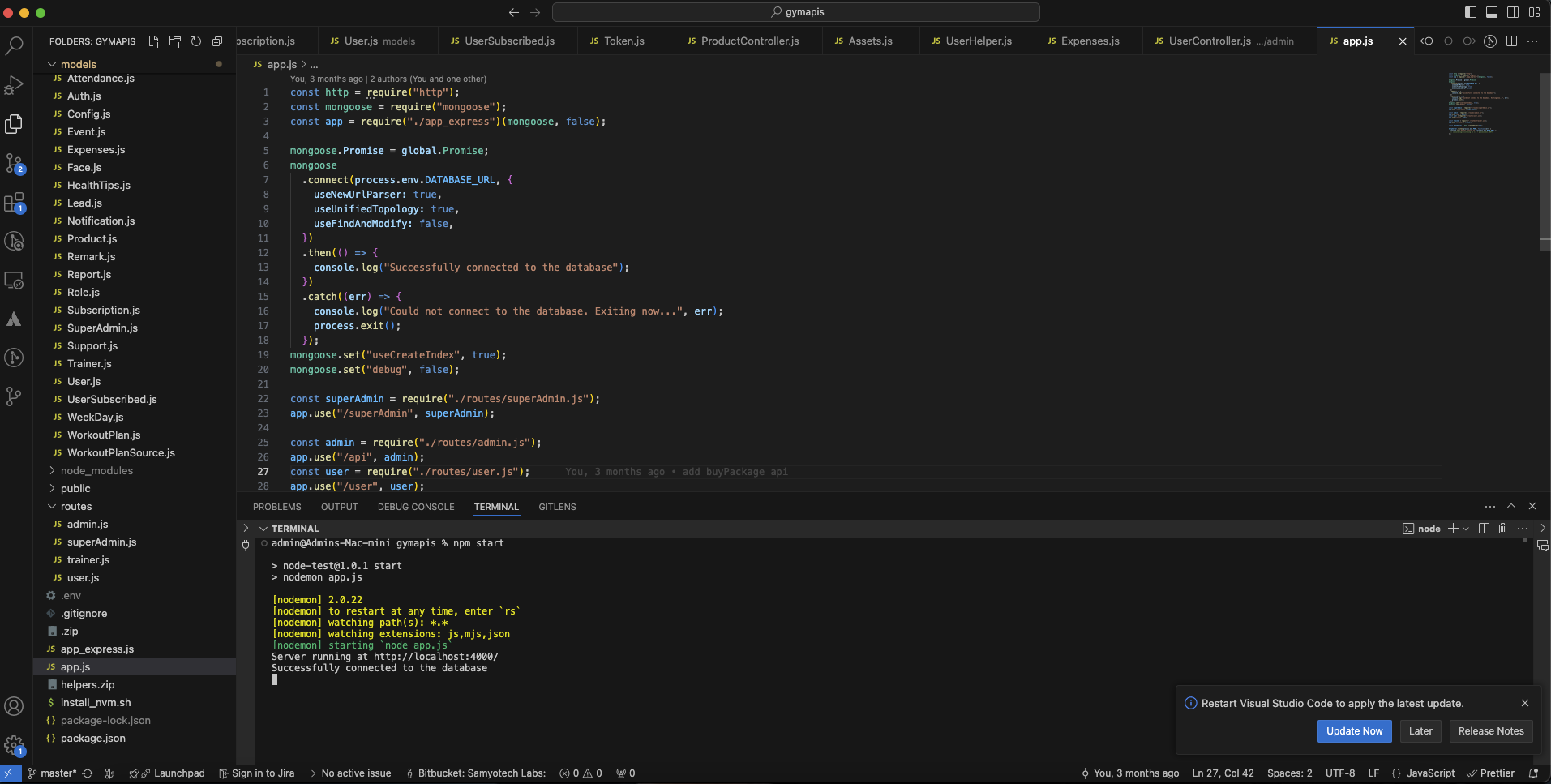The width and height of the screenshot is (1551, 784).
Task: Refresh the explorer folder tree
Action: tap(196, 41)
